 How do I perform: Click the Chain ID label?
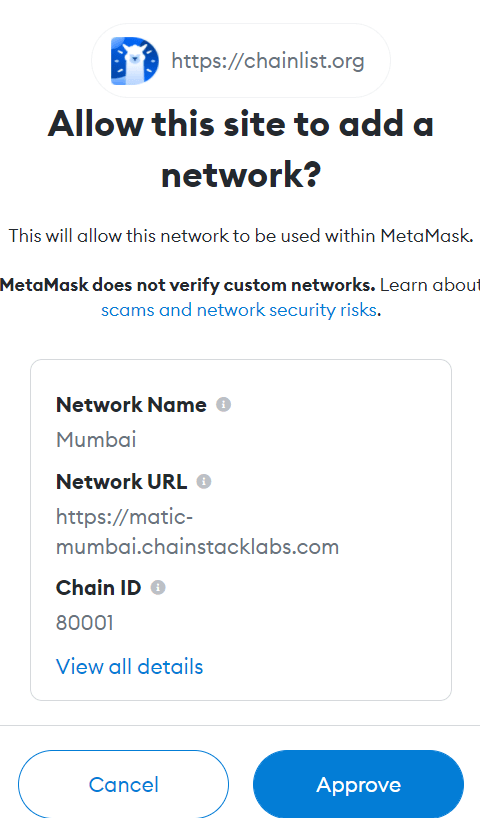tap(98, 588)
